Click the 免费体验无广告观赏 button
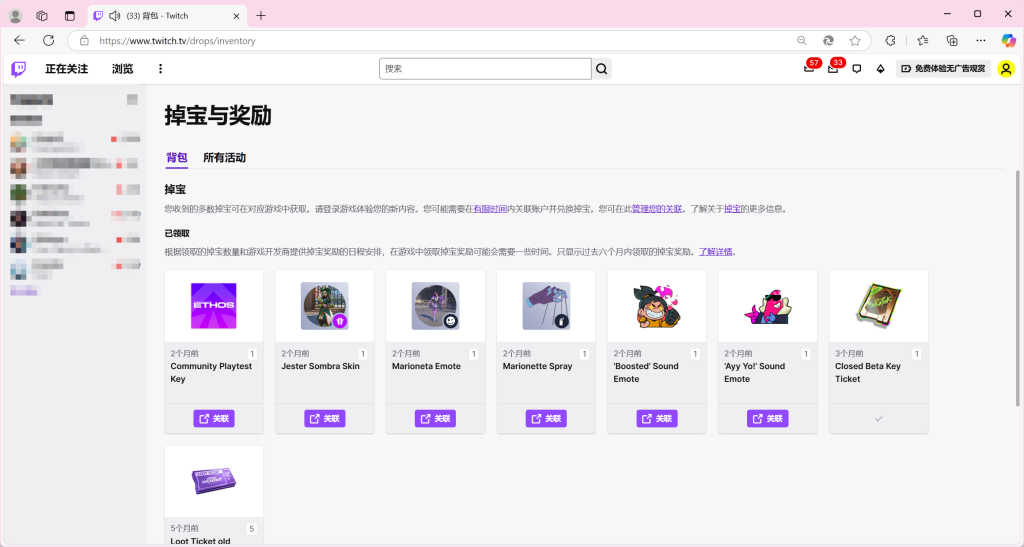This screenshot has height=547, width=1024. [x=943, y=69]
